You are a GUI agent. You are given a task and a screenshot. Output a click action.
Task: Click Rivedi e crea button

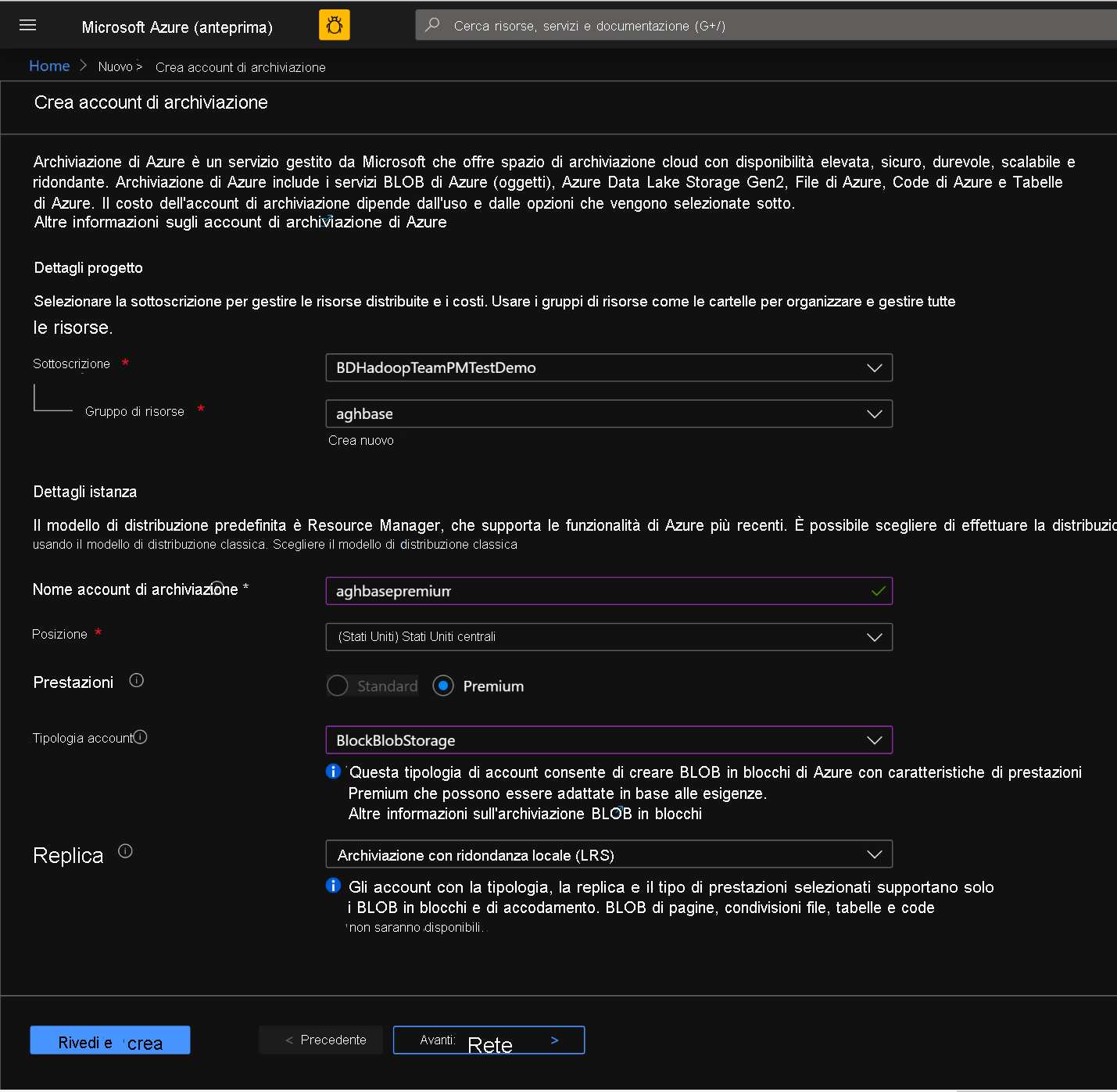click(x=110, y=1040)
